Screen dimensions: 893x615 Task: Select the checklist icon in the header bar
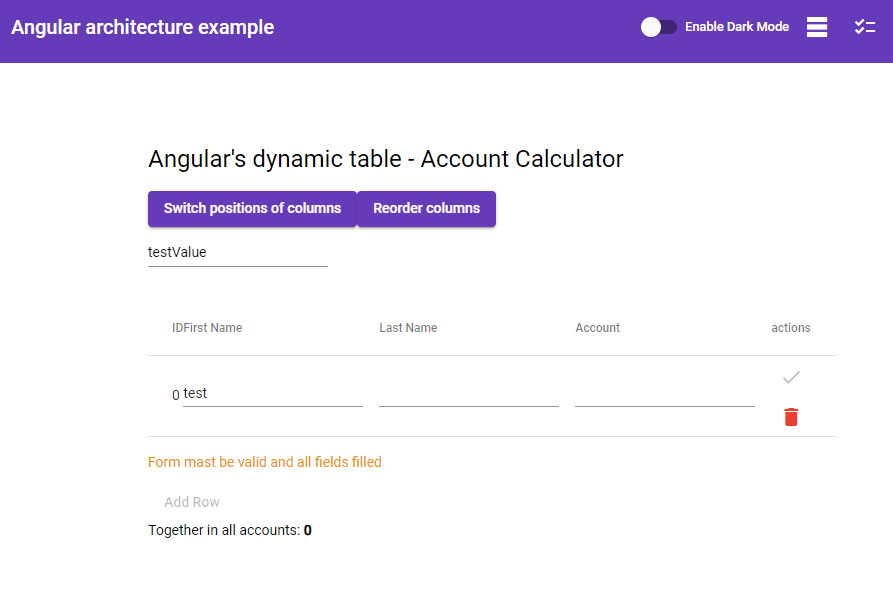864,27
